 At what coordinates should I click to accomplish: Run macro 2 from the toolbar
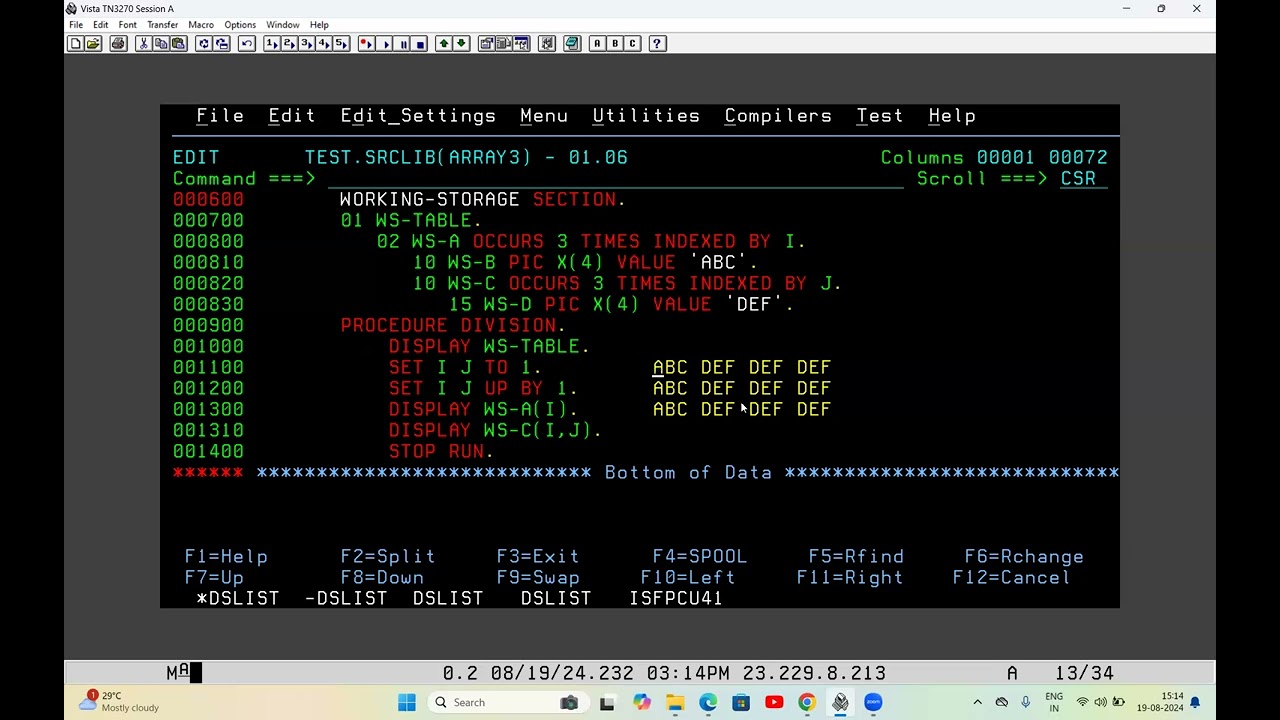tap(289, 44)
